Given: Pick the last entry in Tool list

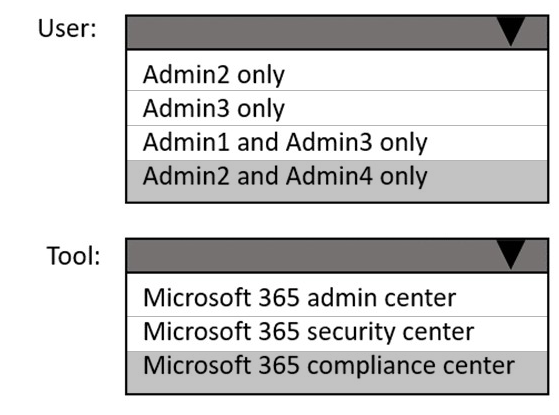Looking at the screenshot, I should pos(337,372).
